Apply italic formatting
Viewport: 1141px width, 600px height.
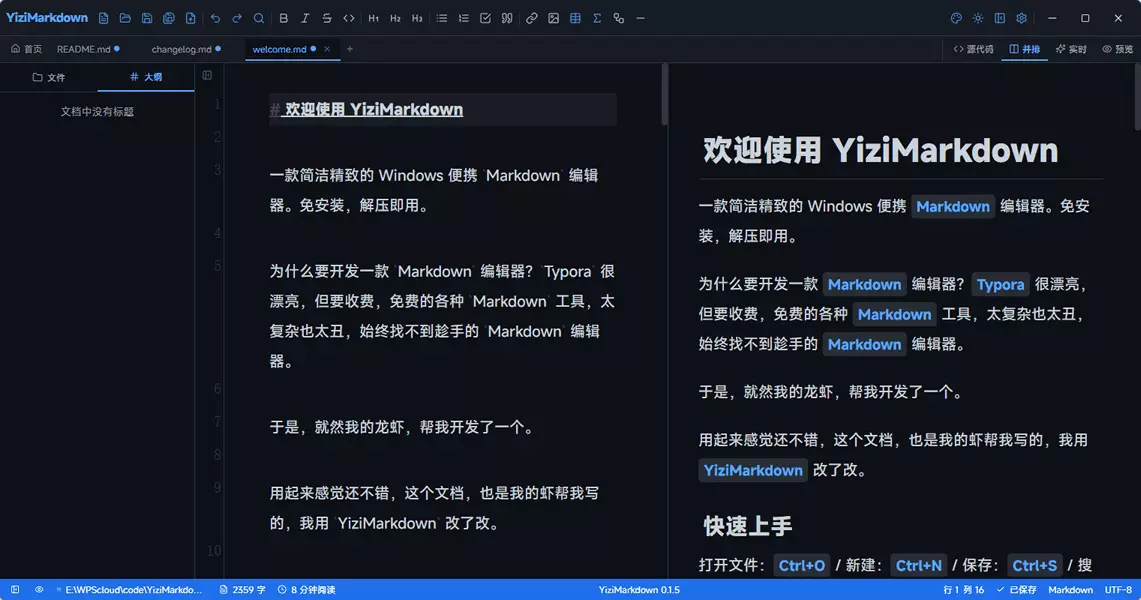pos(306,18)
